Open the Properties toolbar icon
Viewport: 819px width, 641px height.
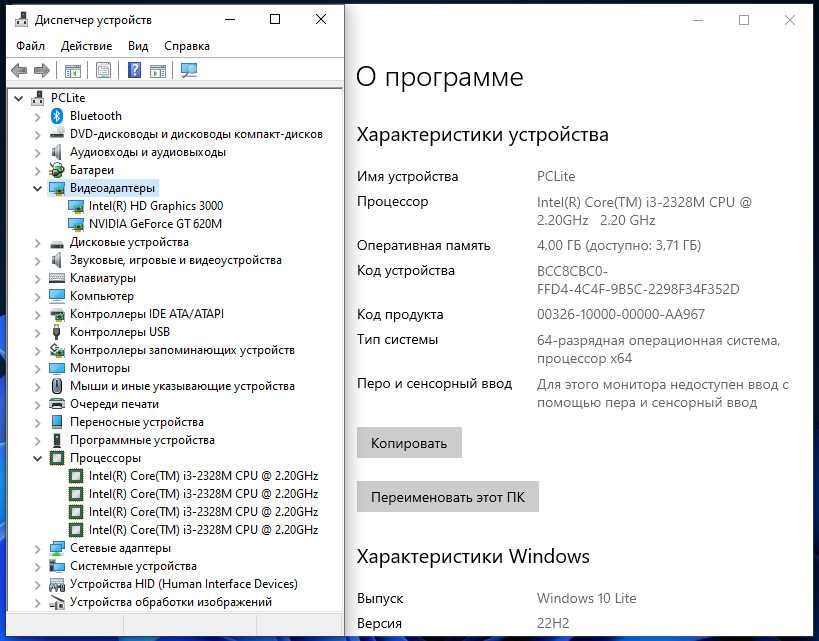tap(103, 70)
